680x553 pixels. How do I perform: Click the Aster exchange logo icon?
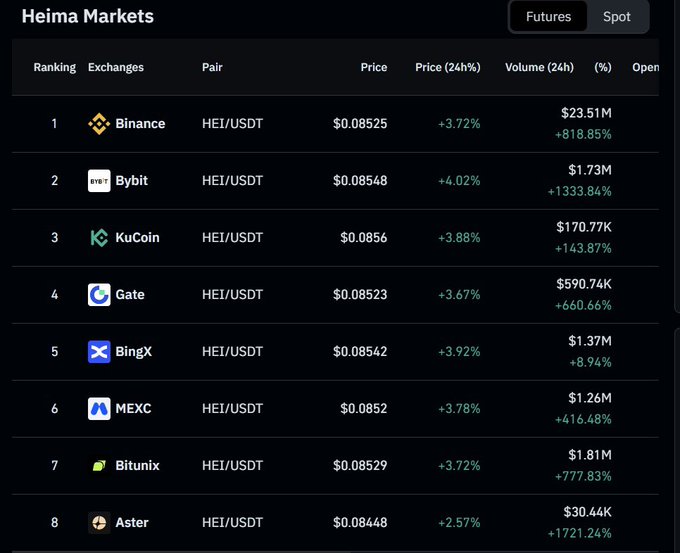[99, 522]
